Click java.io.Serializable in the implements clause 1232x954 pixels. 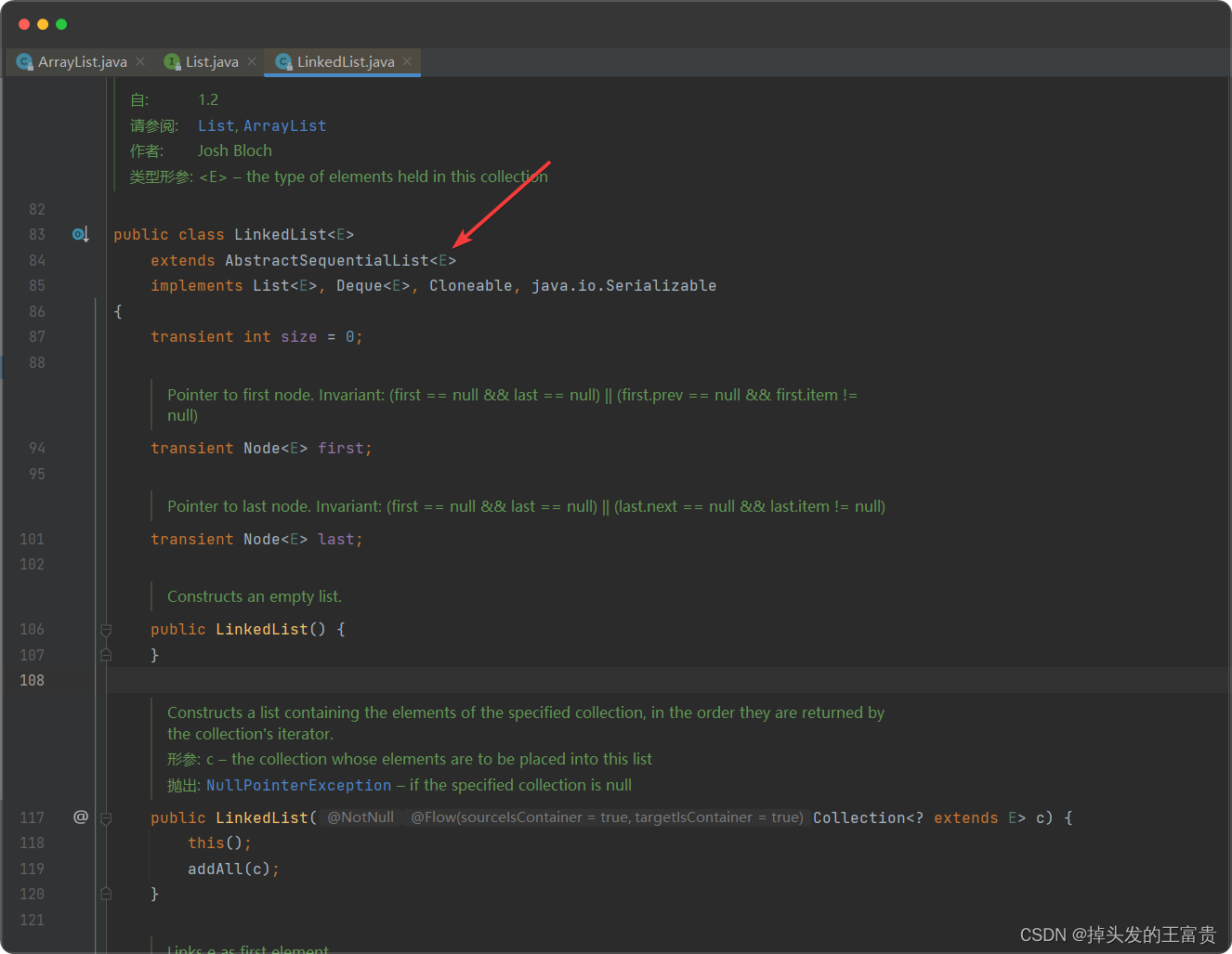tap(623, 285)
